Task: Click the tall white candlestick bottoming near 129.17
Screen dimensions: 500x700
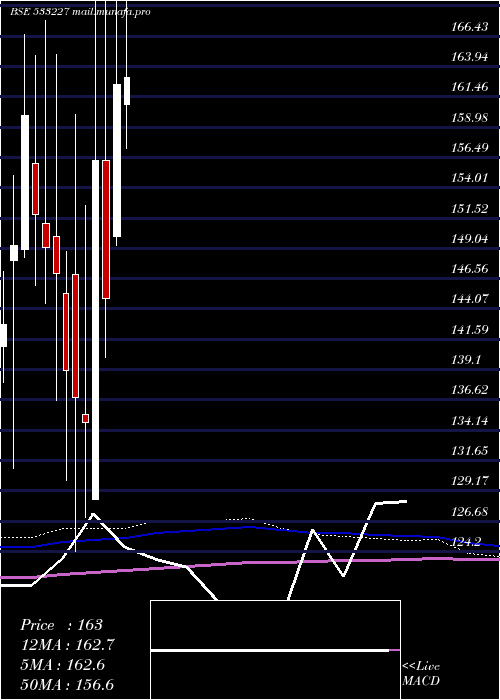Action: (96, 329)
